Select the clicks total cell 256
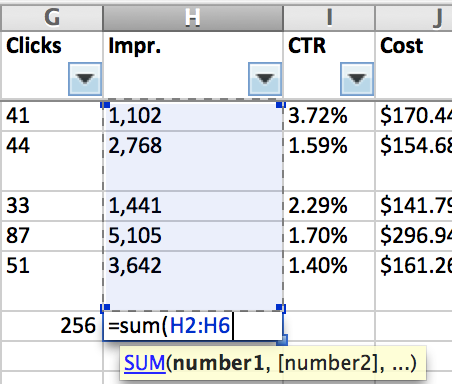The height and width of the screenshot is (384, 452). (x=52, y=326)
